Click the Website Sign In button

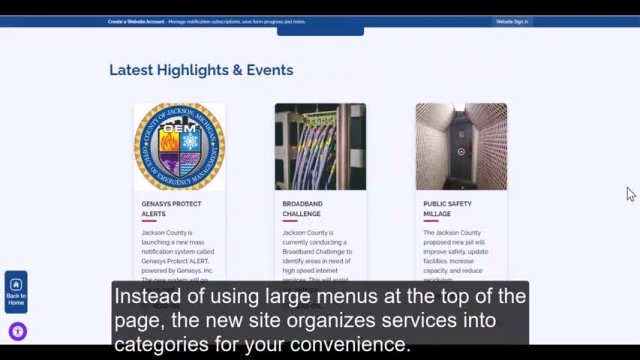[512, 22]
